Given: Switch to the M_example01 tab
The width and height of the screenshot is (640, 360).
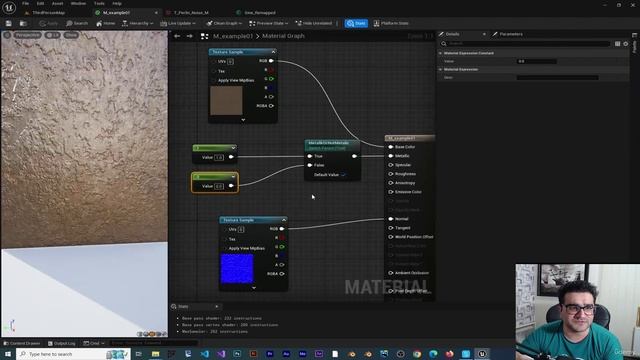Looking at the screenshot, I should point(116,13).
